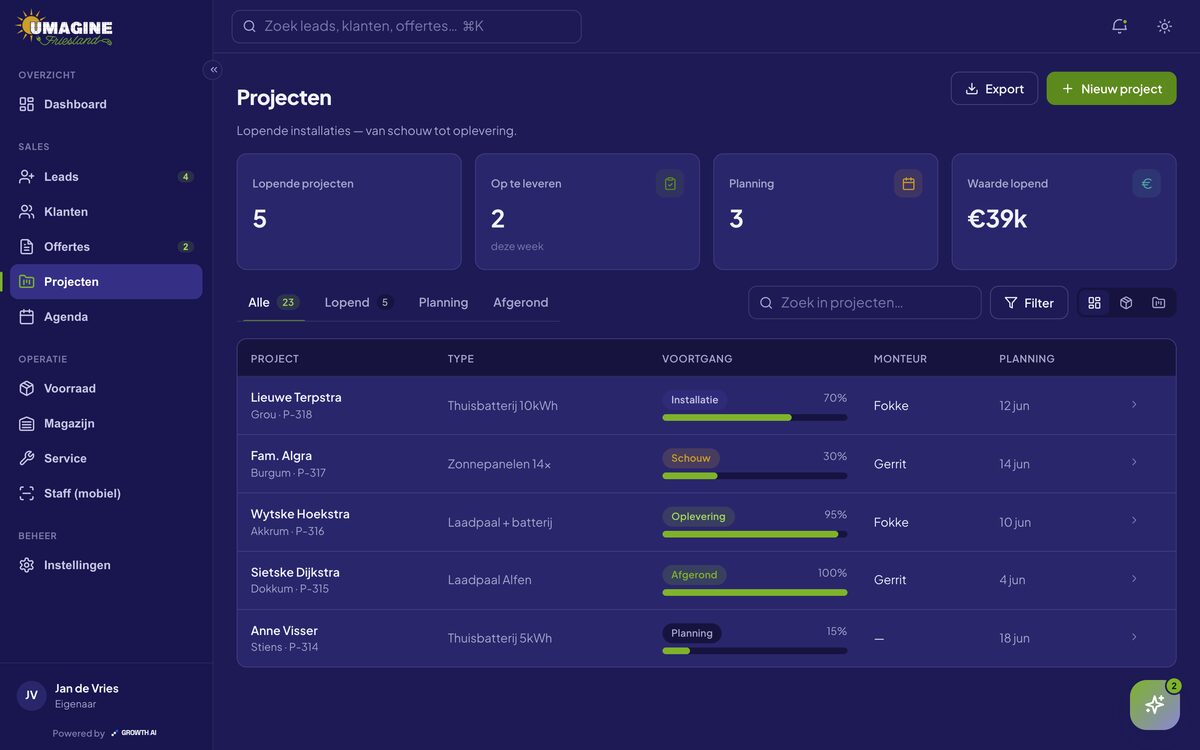
Task: Switch to the dashboard-grid view icon
Action: (x=1094, y=303)
